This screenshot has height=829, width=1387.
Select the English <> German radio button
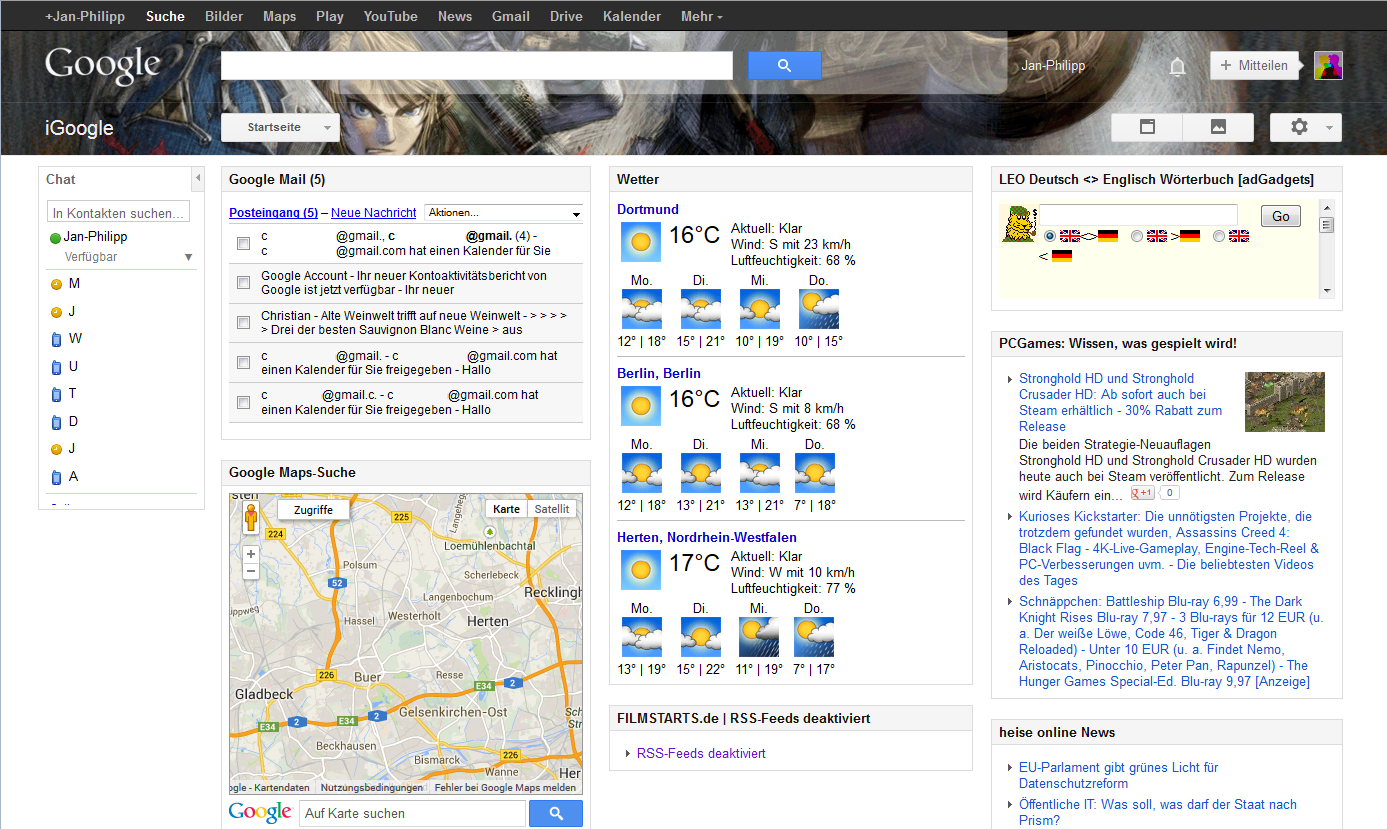point(1050,236)
